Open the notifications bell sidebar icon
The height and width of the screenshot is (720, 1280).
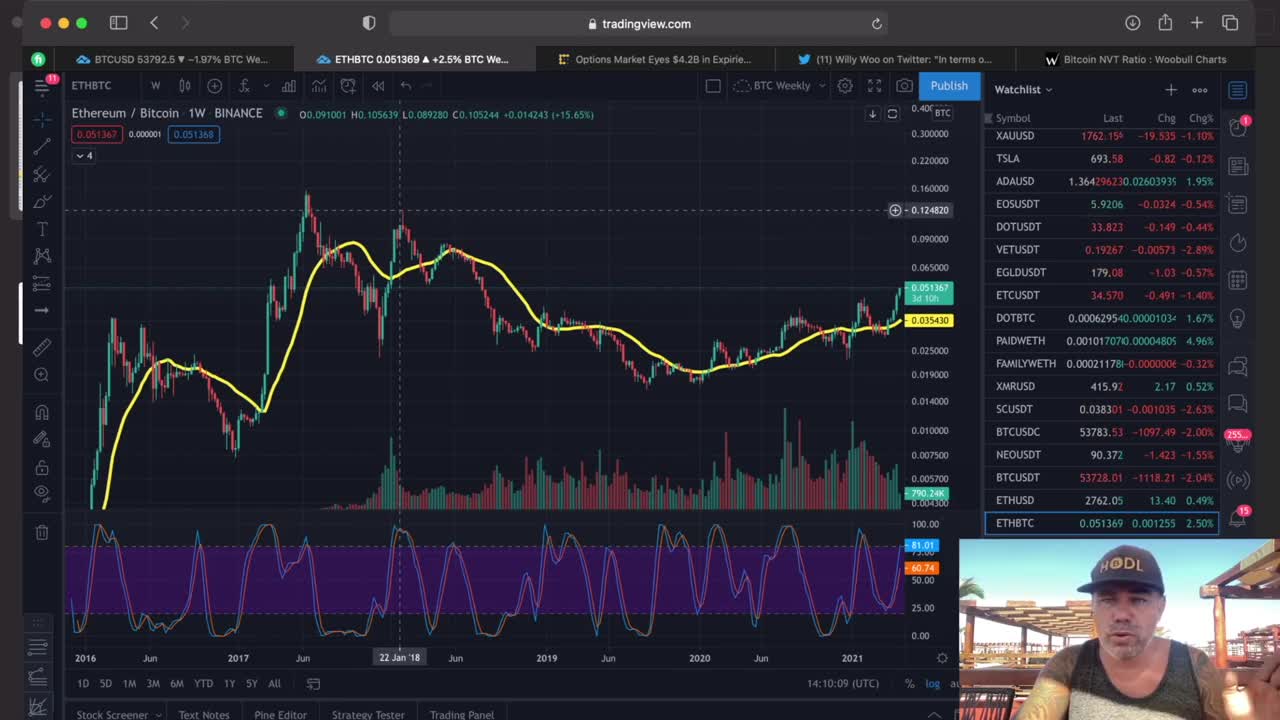[1237, 518]
